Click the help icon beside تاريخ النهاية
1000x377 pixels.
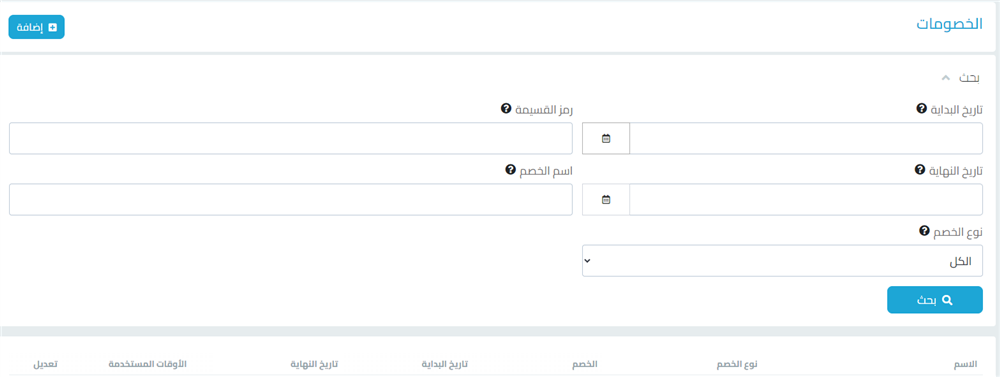[920, 170]
